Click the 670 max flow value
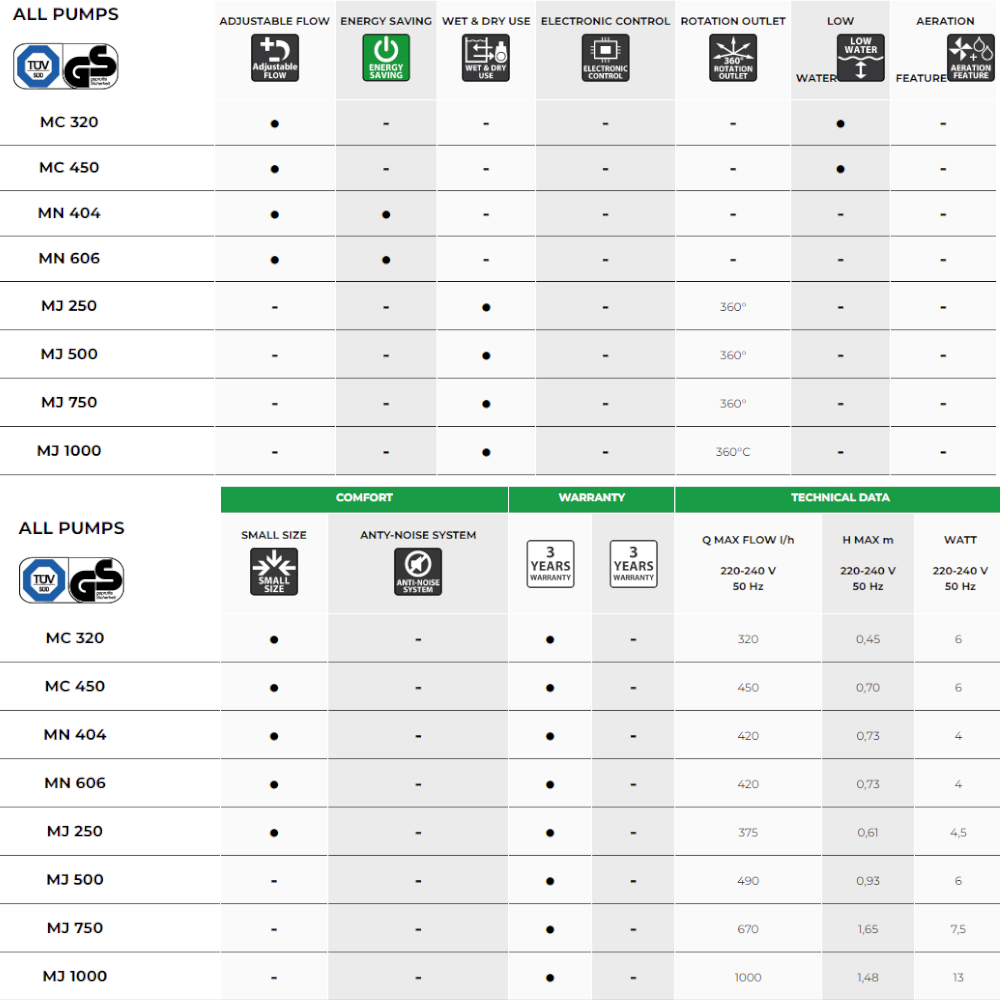This screenshot has height=1000, width=1000. click(x=748, y=929)
